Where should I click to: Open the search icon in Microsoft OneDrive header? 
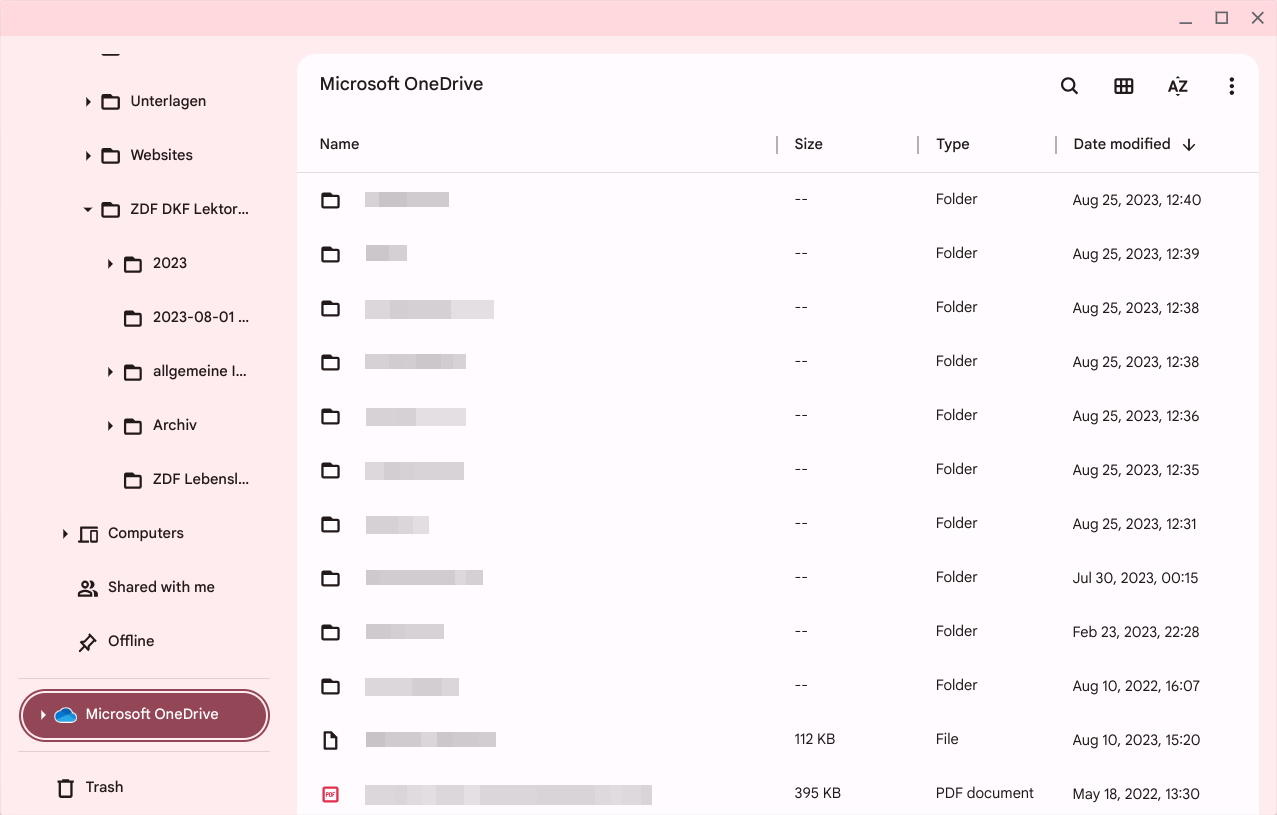(x=1068, y=86)
